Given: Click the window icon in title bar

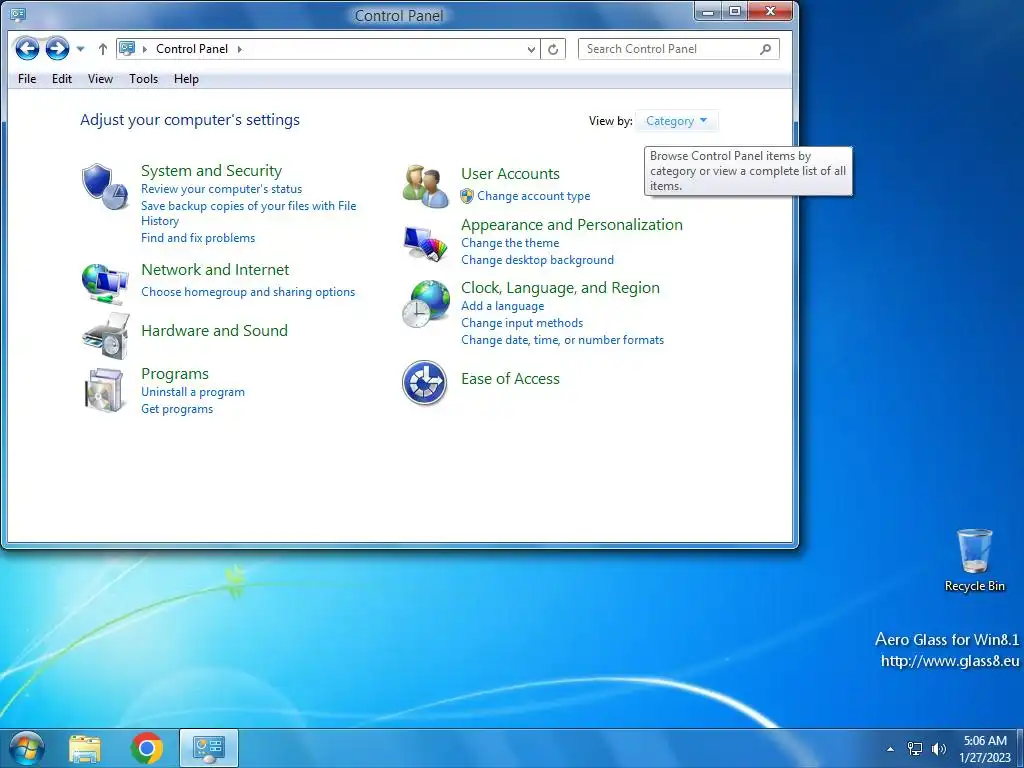Looking at the screenshot, I should tap(18, 14).
